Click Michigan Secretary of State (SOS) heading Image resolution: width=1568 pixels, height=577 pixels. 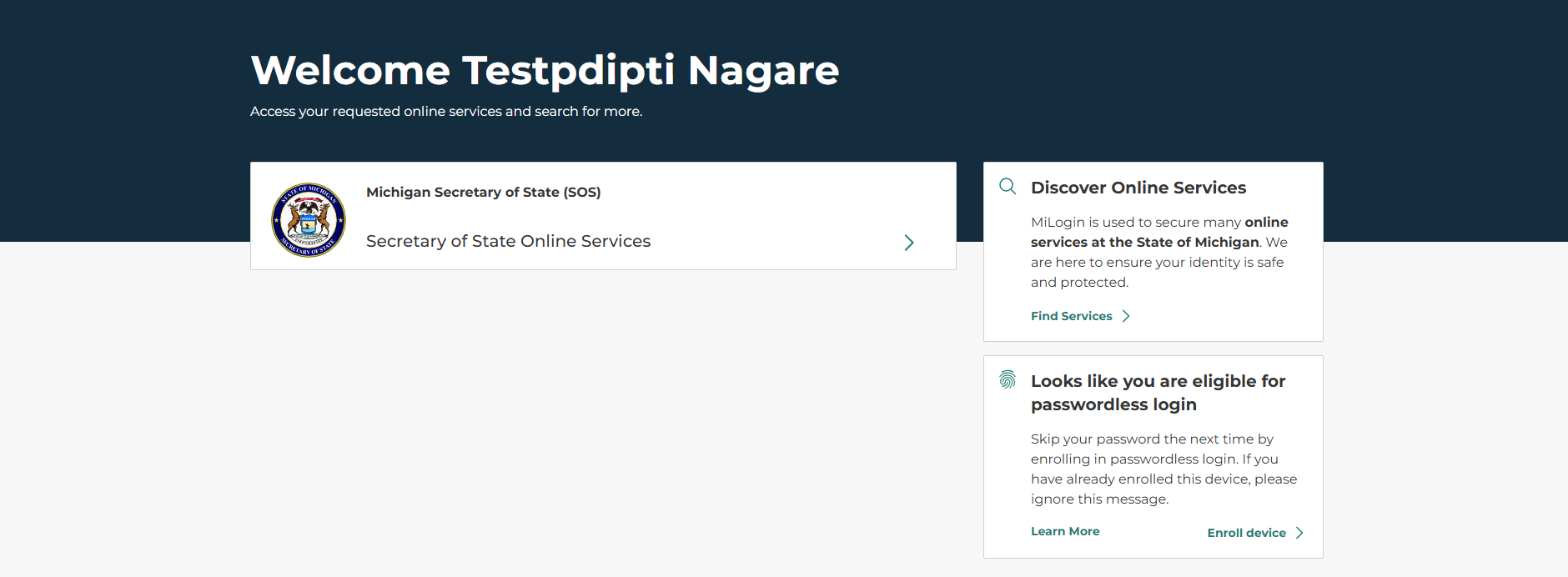484,192
